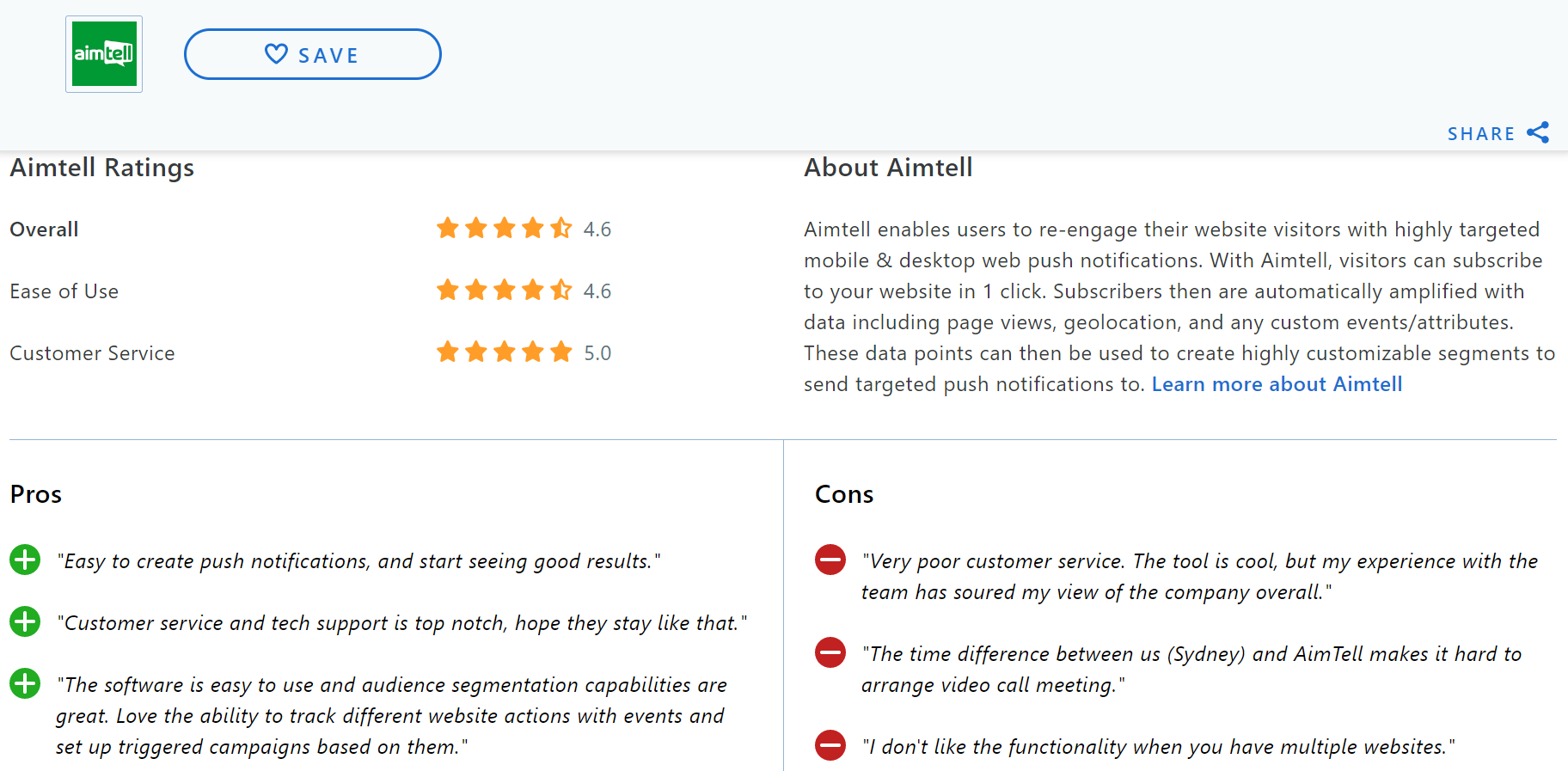Follow the Learn more about Aimtell link
This screenshot has height=771, width=1568.
click(x=1277, y=384)
